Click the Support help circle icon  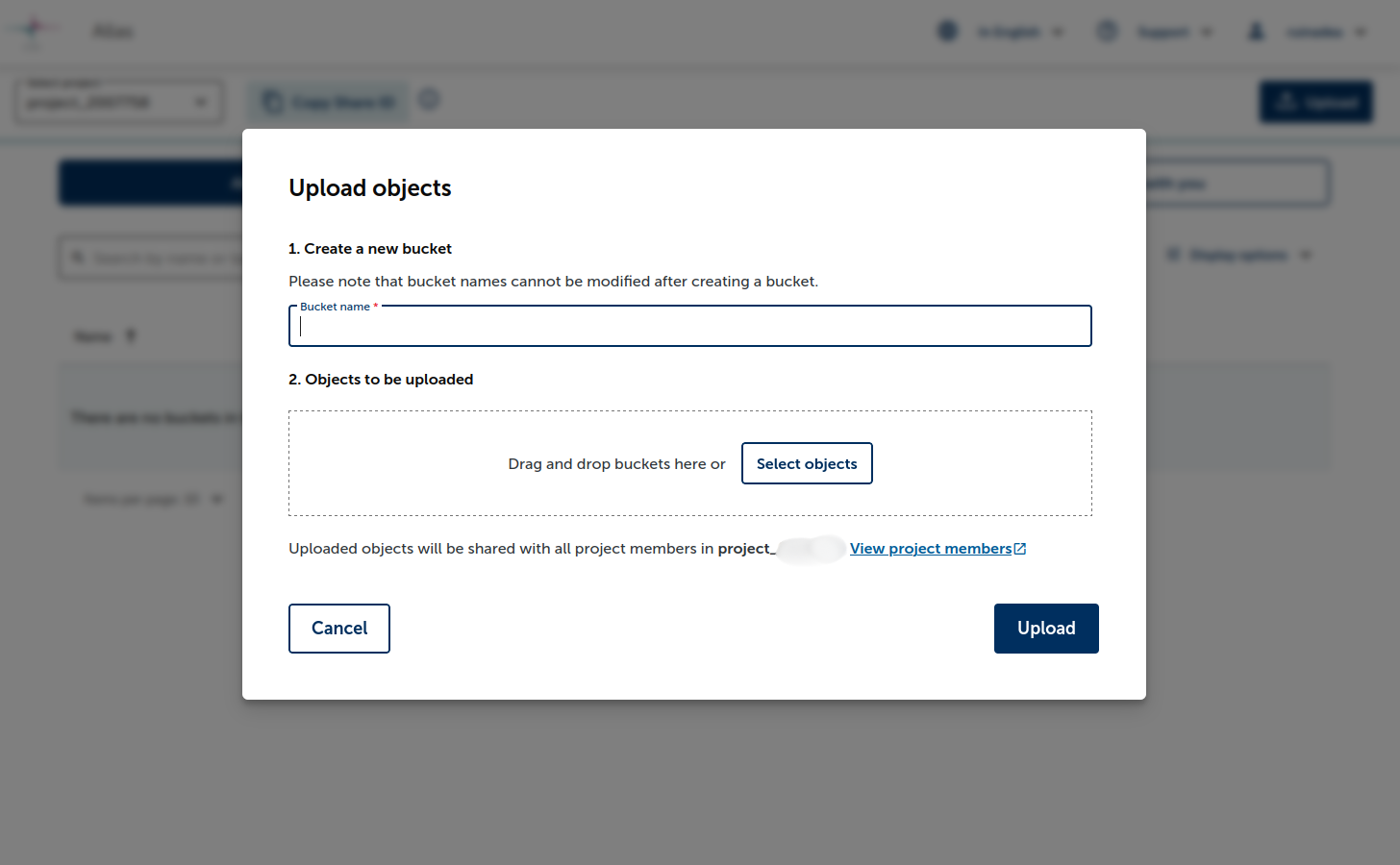click(1107, 31)
